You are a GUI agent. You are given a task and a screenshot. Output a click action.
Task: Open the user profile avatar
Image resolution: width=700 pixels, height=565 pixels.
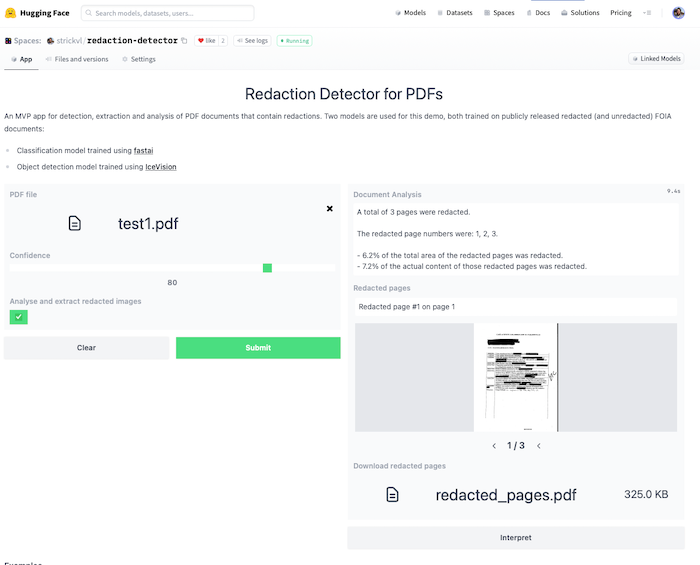click(x=678, y=13)
